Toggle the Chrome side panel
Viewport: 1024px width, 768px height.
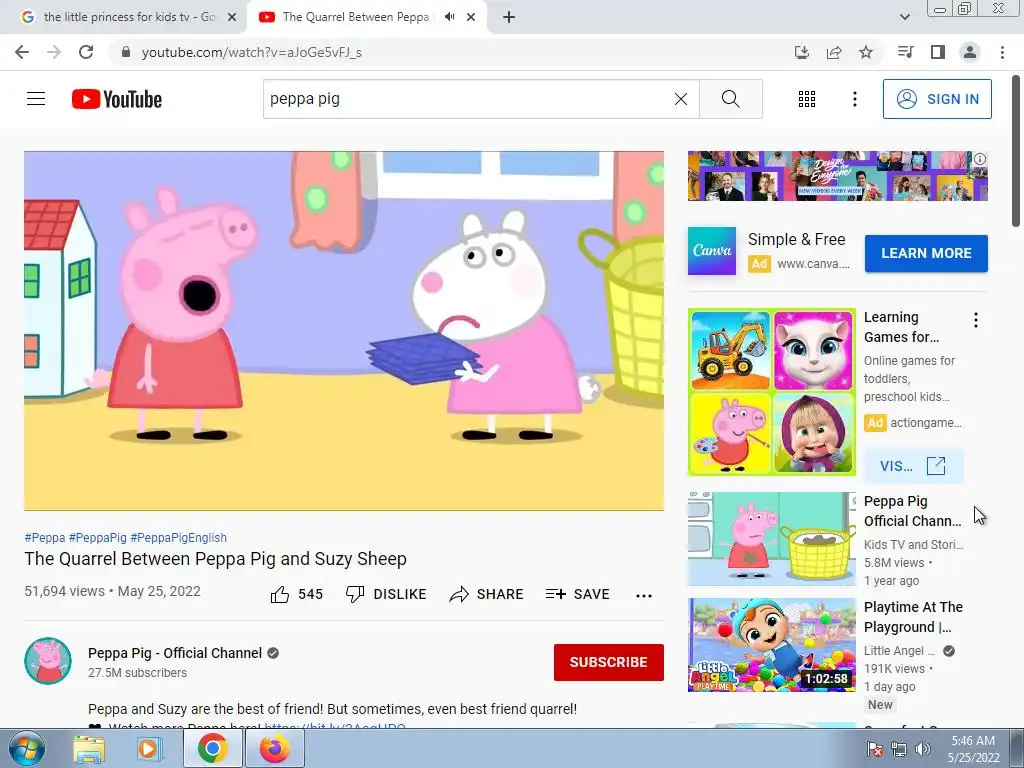tap(938, 52)
